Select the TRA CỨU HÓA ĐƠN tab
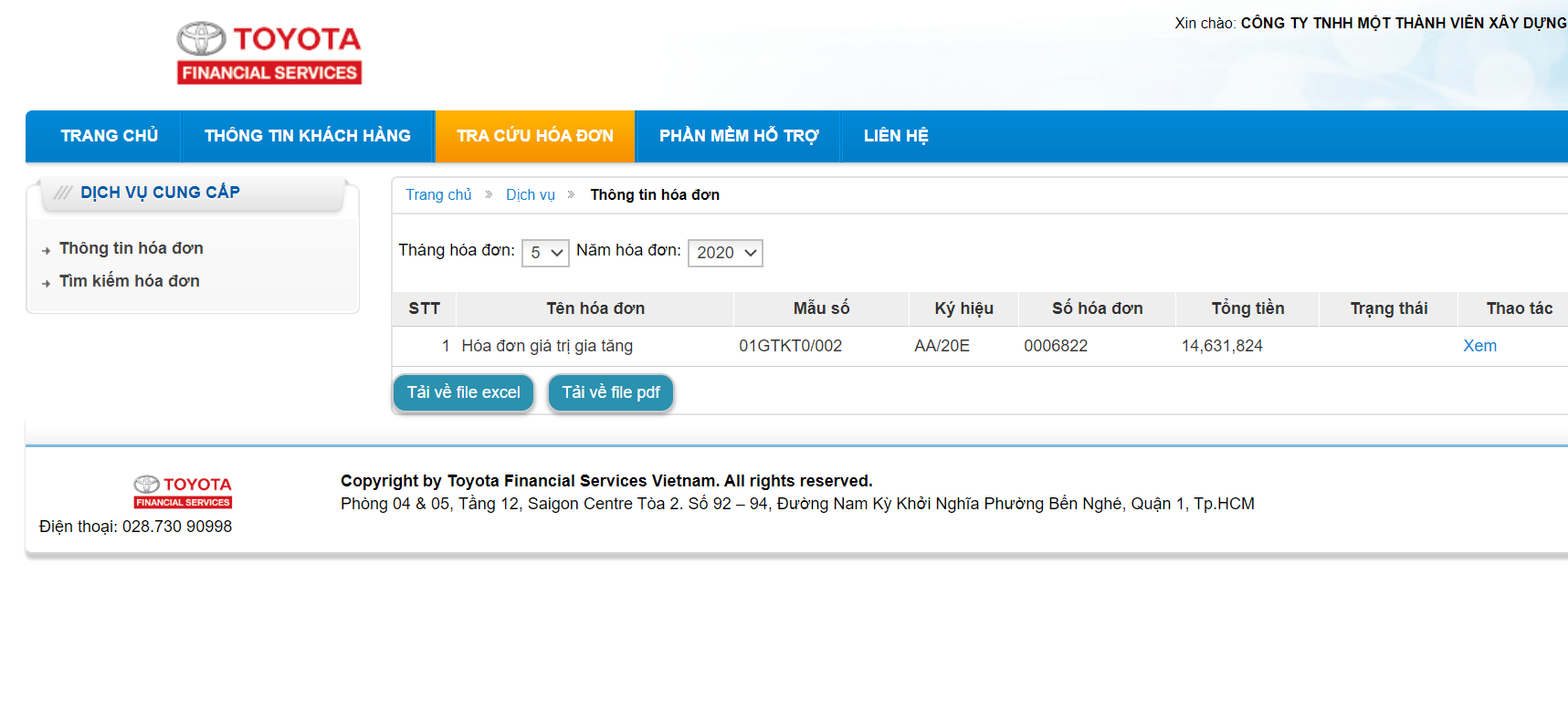The image size is (1568, 710). coord(535,136)
